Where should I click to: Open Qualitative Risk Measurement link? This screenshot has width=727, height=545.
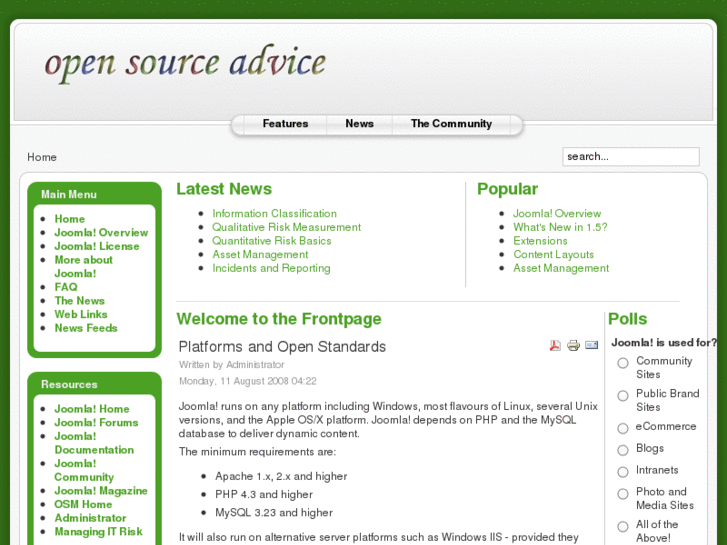(x=287, y=227)
